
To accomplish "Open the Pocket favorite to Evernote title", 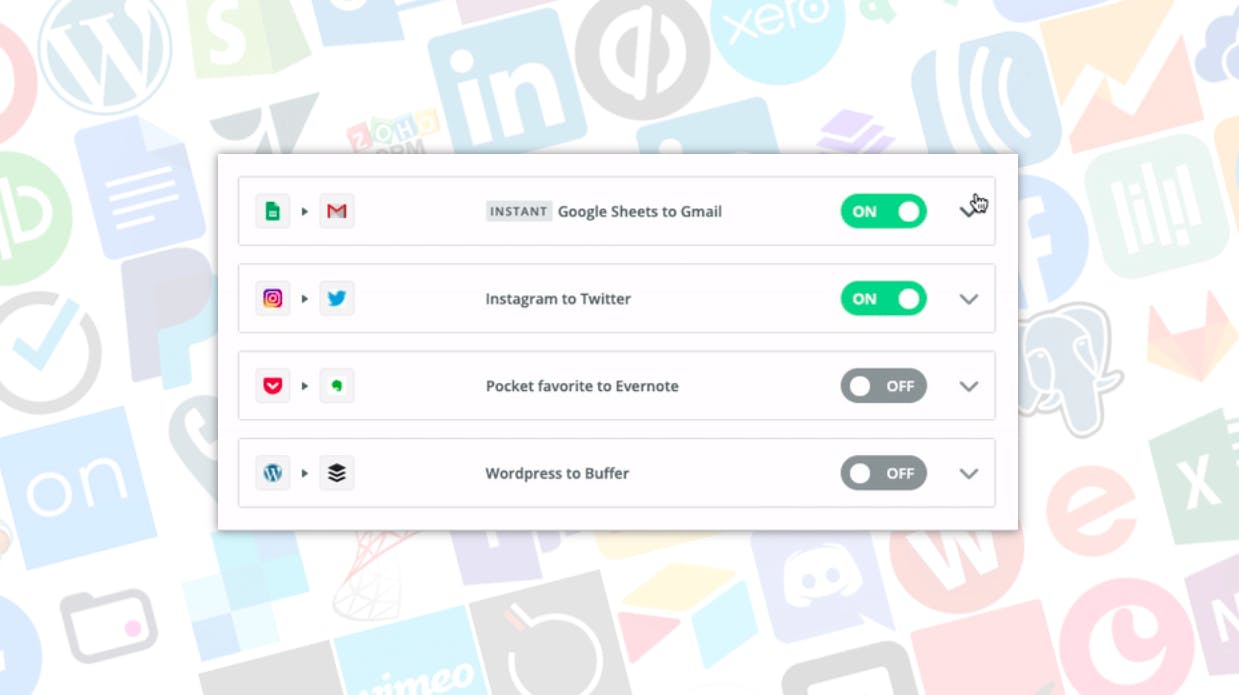I will 582,386.
